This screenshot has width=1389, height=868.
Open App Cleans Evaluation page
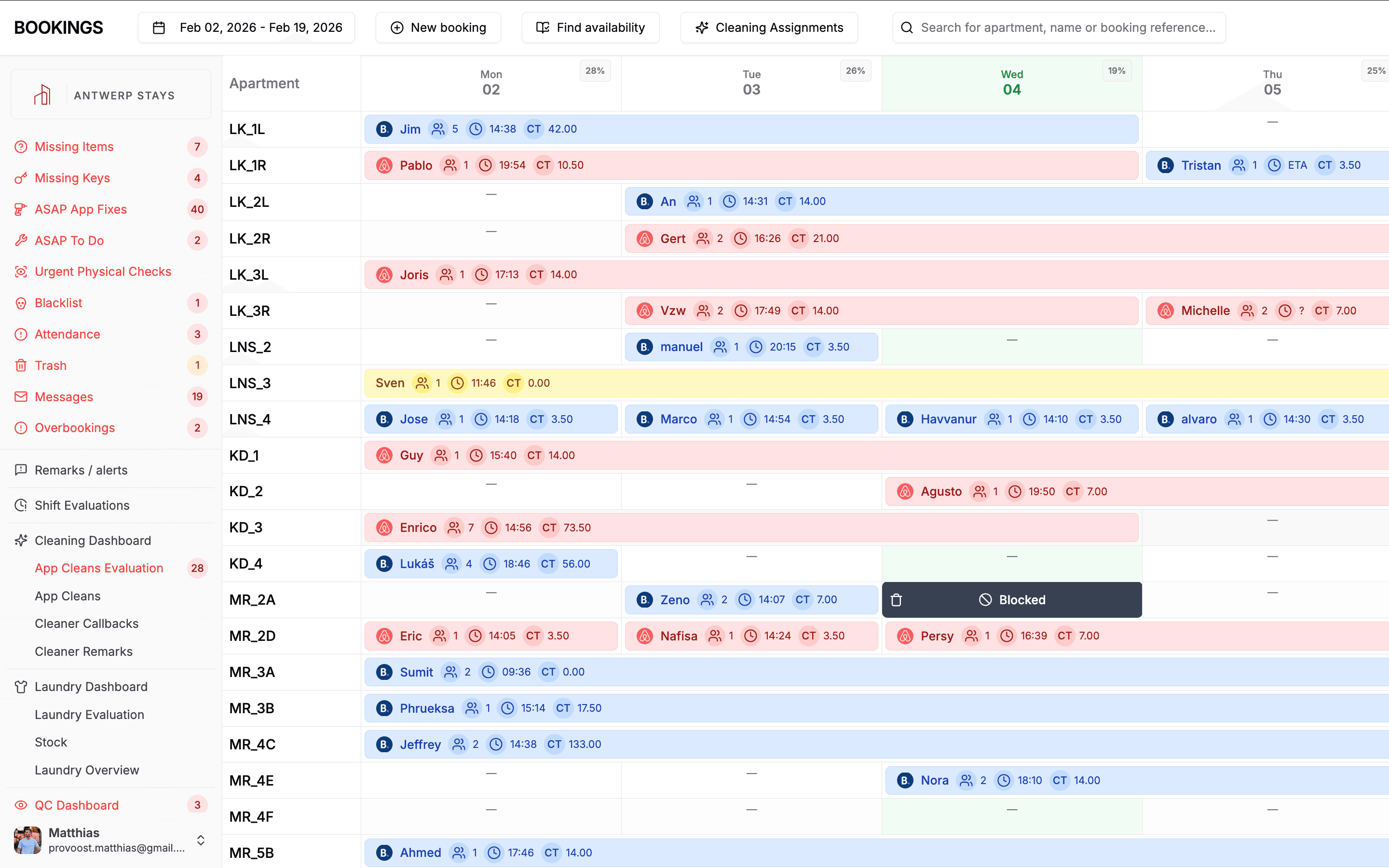point(99,568)
